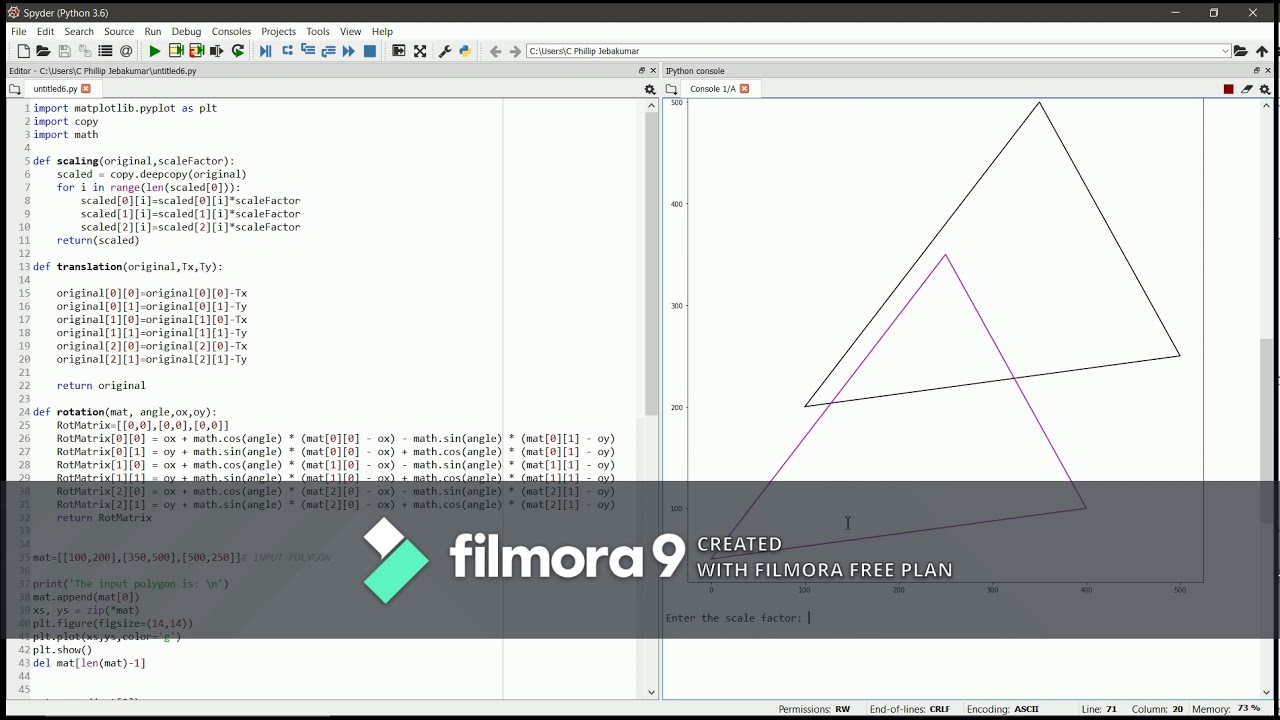The height and width of the screenshot is (720, 1280).
Task: Click the 'import math' line
Action: pos(66,135)
